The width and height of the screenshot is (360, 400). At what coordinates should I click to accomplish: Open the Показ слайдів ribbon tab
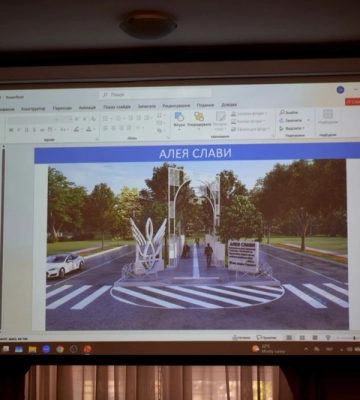(x=117, y=107)
